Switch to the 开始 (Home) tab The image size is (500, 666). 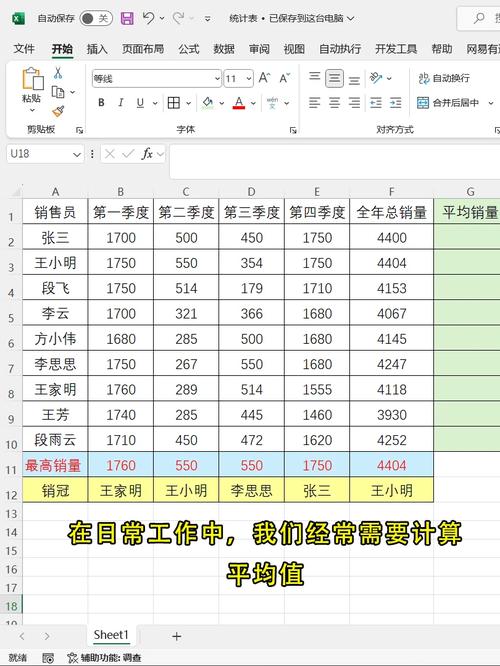(62, 49)
